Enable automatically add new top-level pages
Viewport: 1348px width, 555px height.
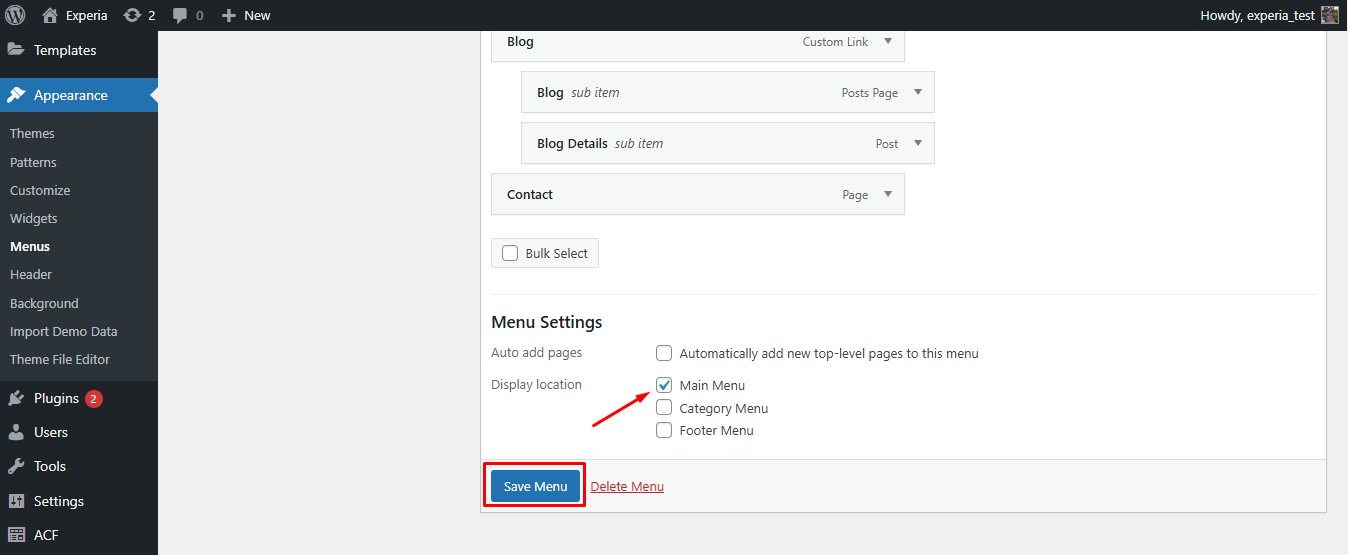click(664, 353)
